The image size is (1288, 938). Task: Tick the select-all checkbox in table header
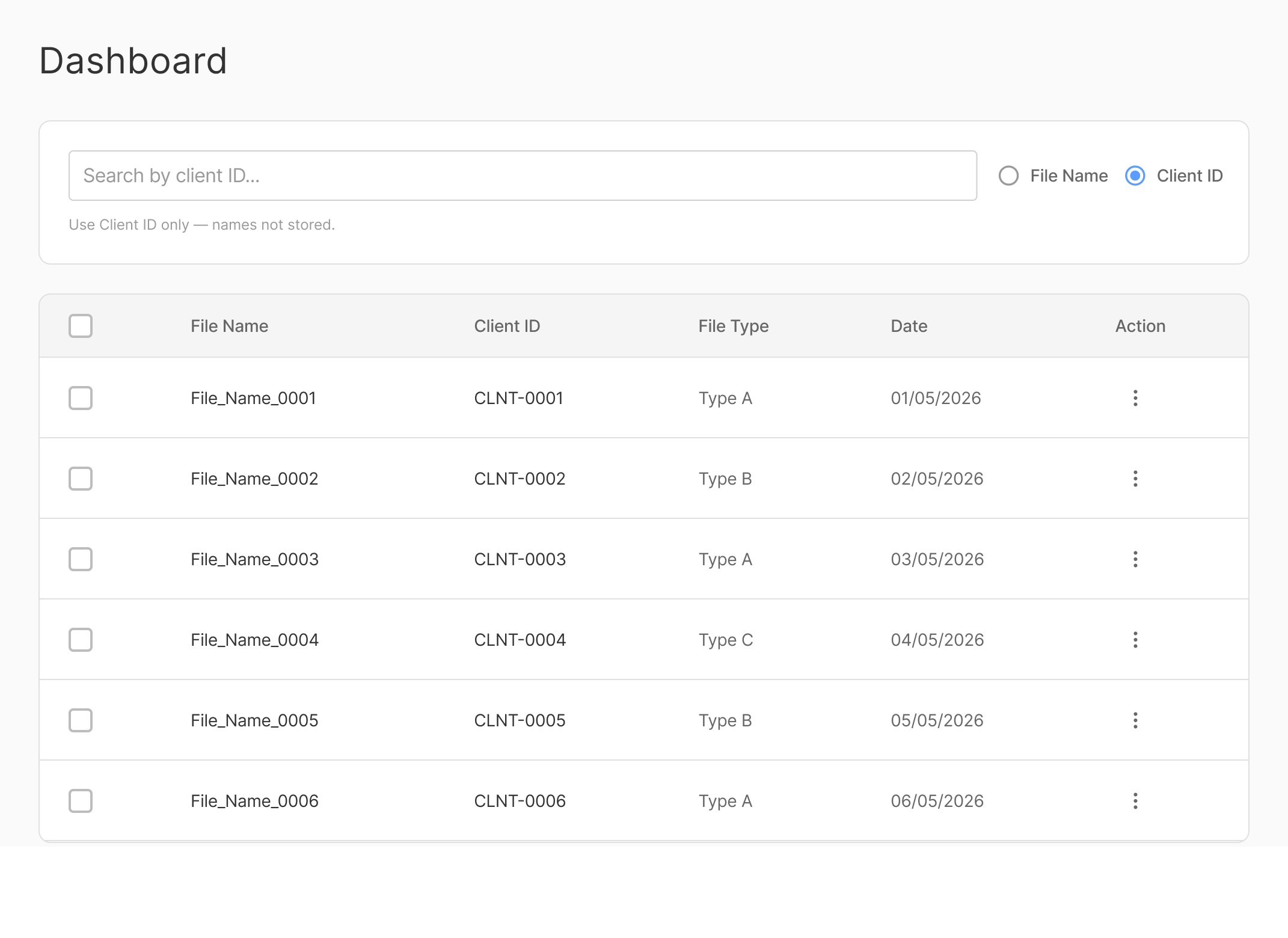[81, 326]
